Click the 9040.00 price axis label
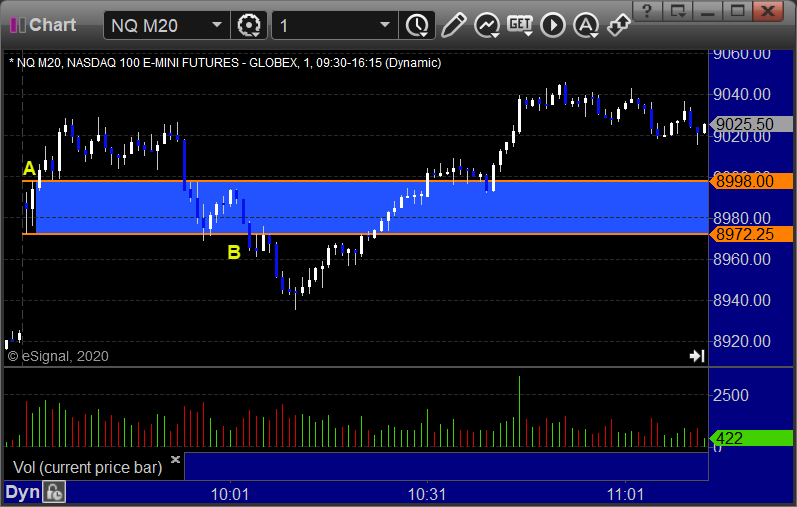 (742, 94)
